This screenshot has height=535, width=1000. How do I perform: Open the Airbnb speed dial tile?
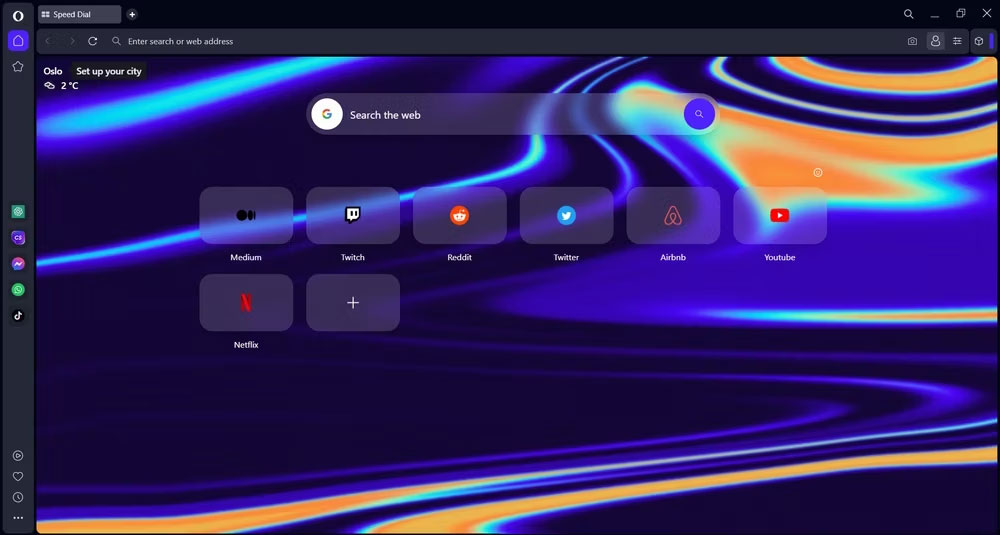pyautogui.click(x=673, y=216)
